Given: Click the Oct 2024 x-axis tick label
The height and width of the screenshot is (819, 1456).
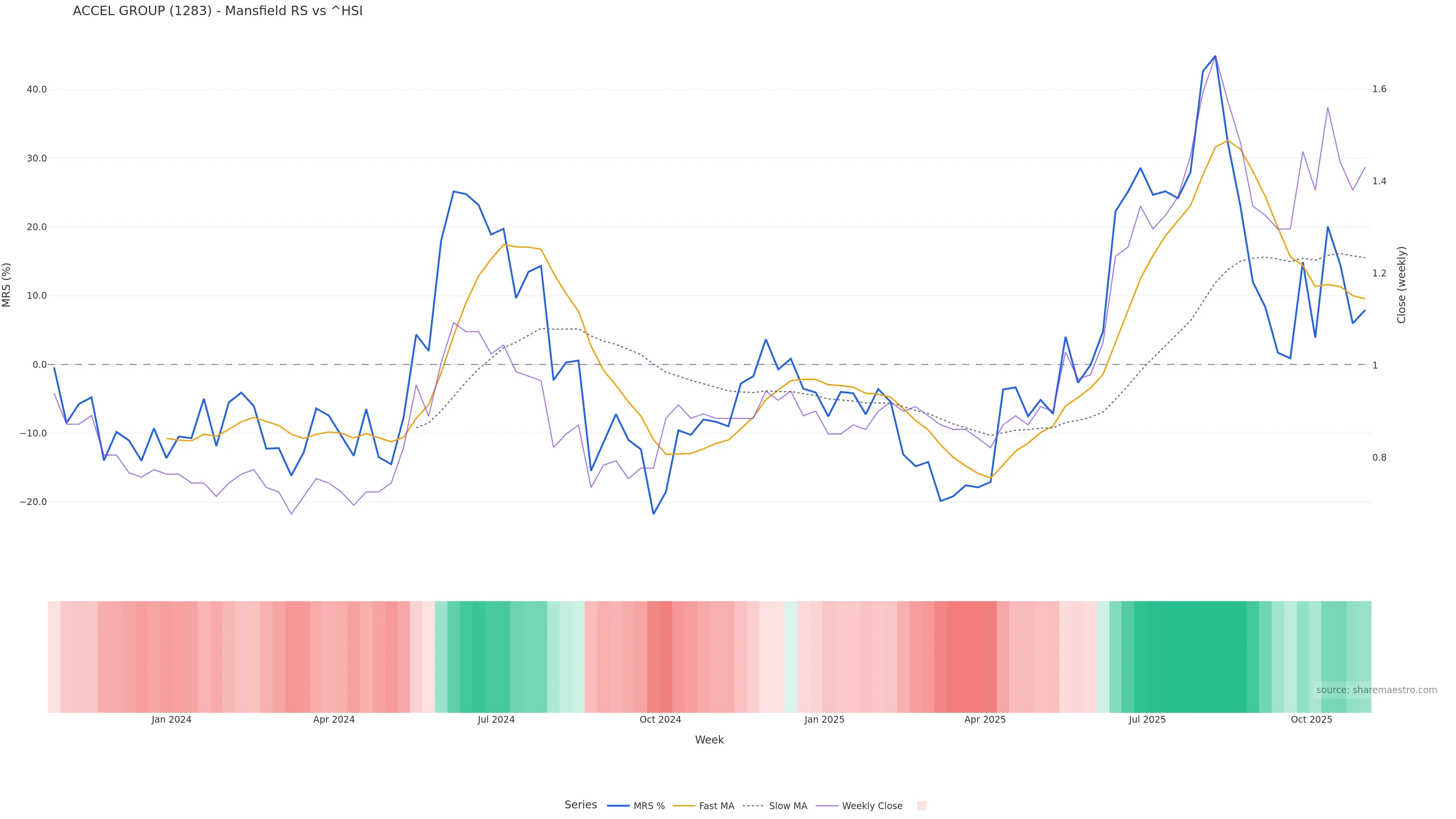Looking at the screenshot, I should [660, 720].
